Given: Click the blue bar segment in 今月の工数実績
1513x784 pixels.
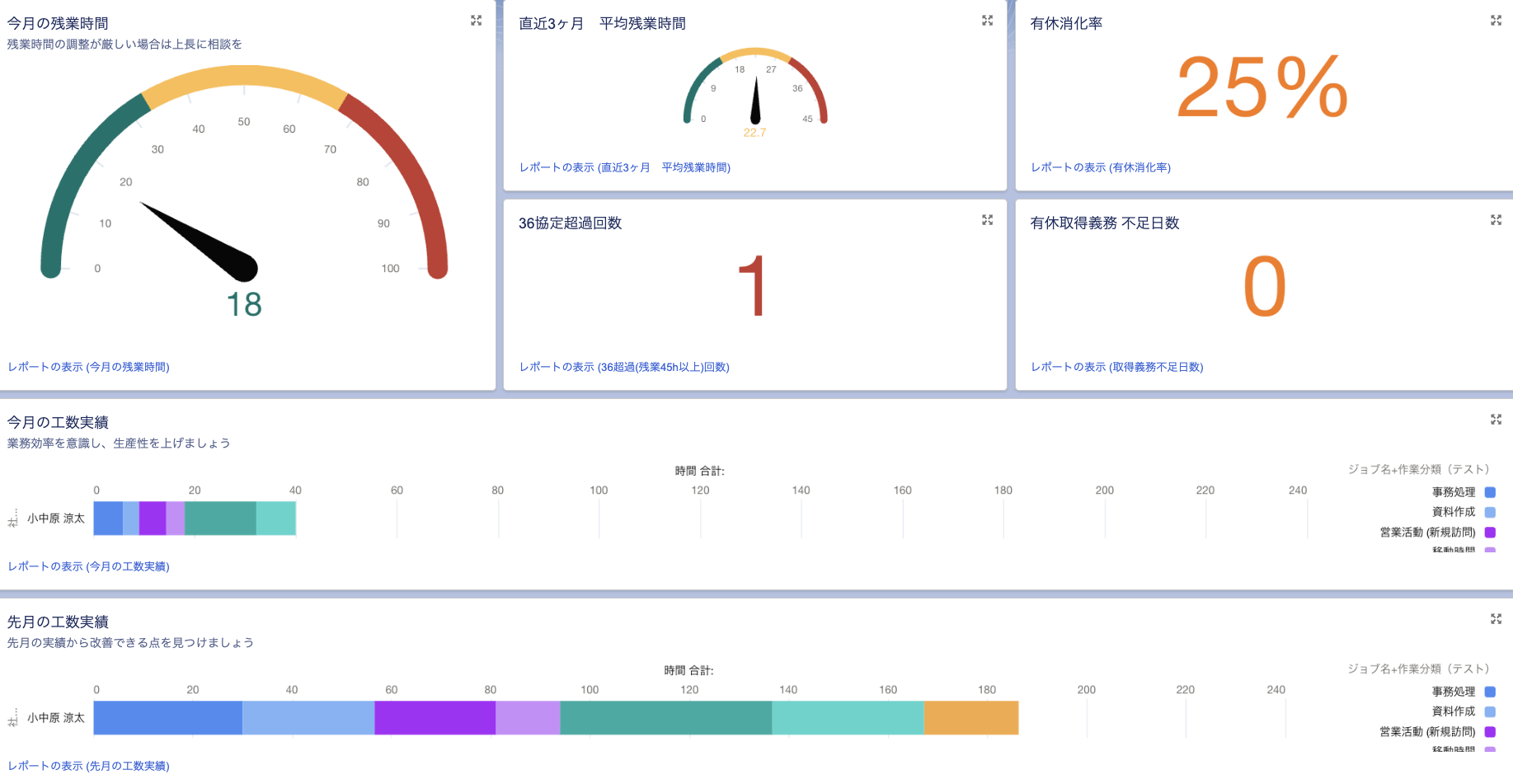Looking at the screenshot, I should pos(108,519).
